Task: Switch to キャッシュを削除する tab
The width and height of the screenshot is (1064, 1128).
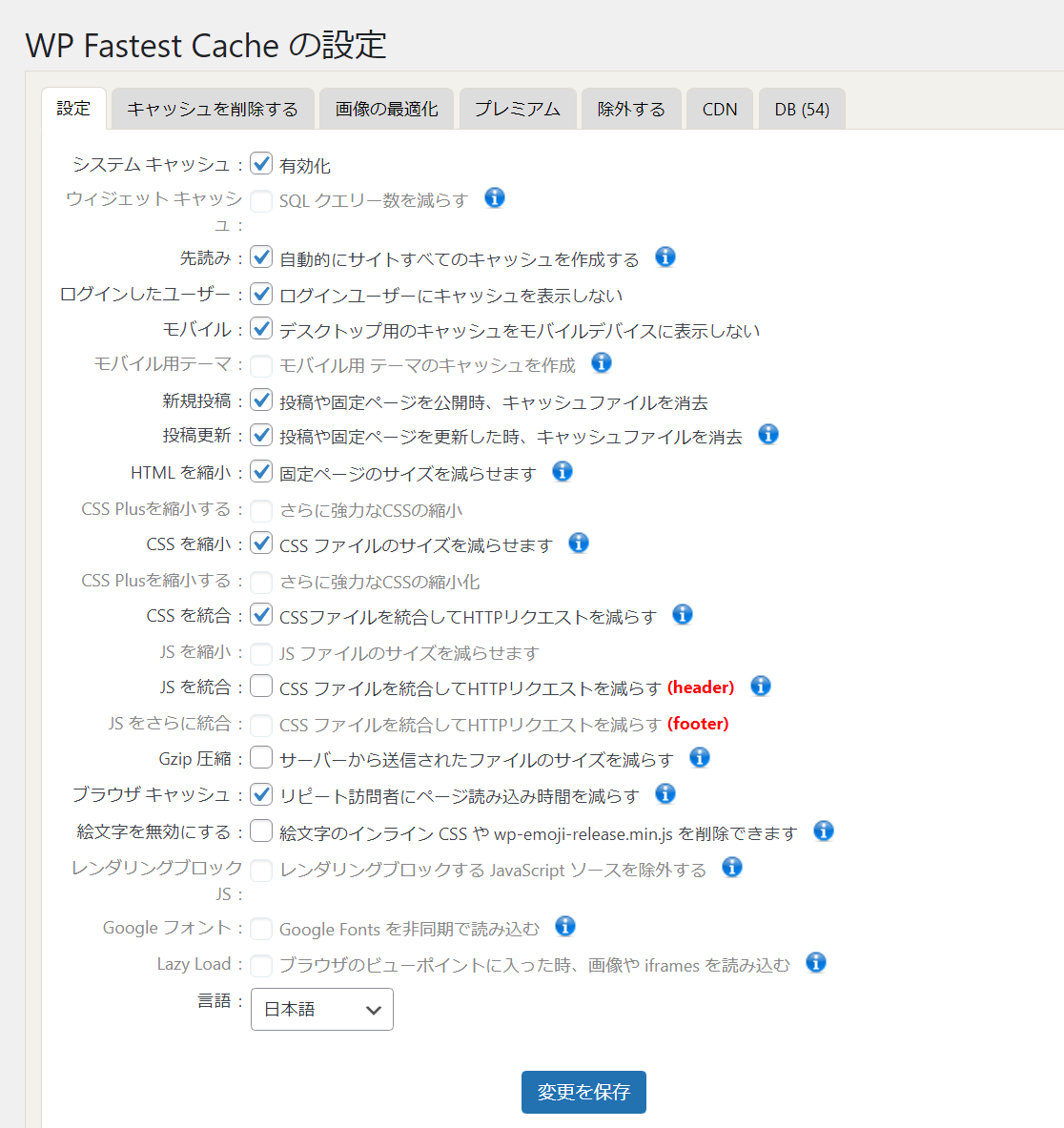Action: [x=213, y=109]
